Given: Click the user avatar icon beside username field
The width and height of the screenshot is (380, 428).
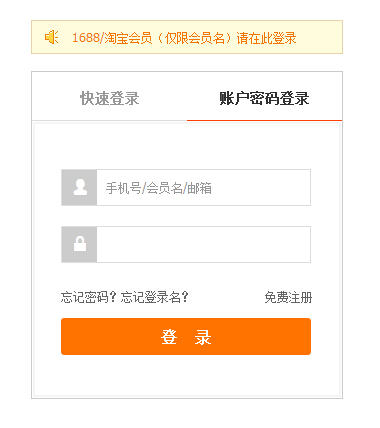Looking at the screenshot, I should (80, 187).
